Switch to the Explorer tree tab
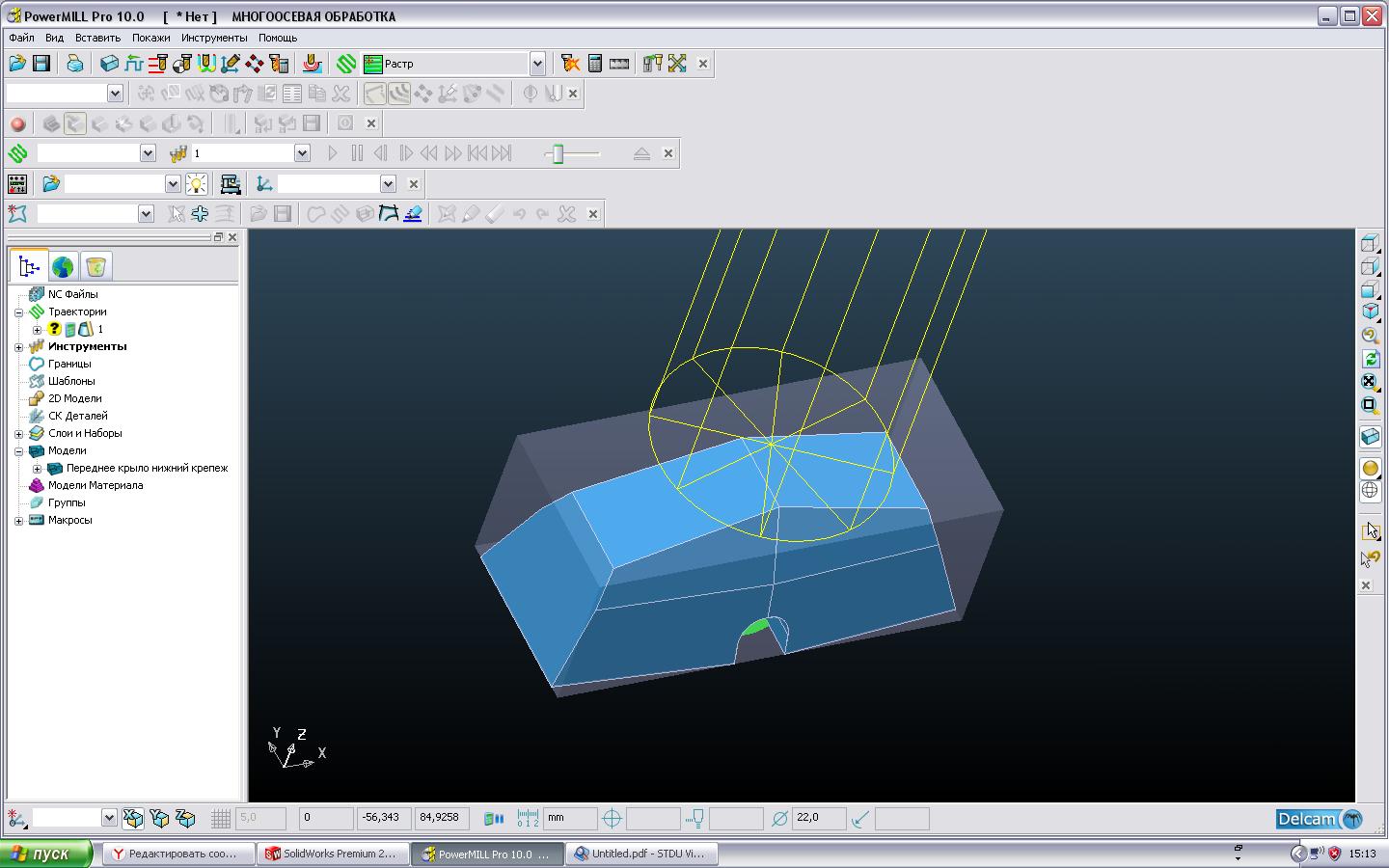Screen dimensions: 1389x868 tap(29, 266)
